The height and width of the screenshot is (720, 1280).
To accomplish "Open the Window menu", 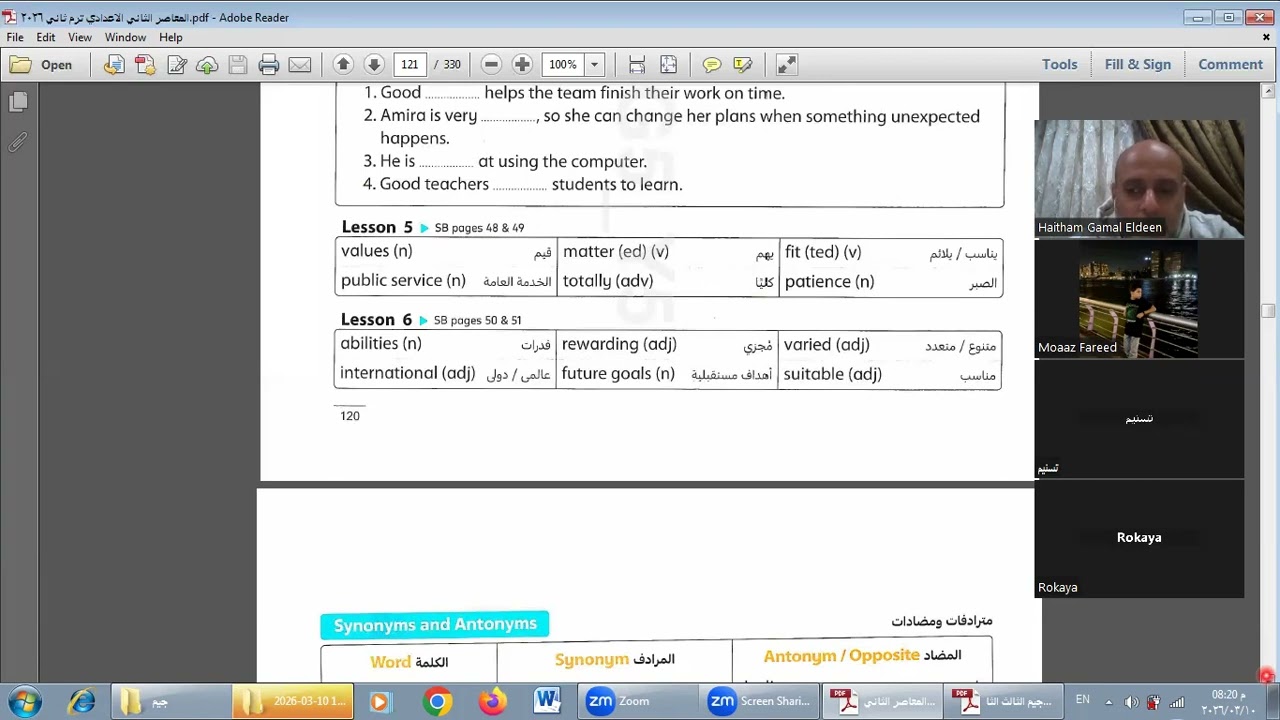I will pyautogui.click(x=126, y=37).
